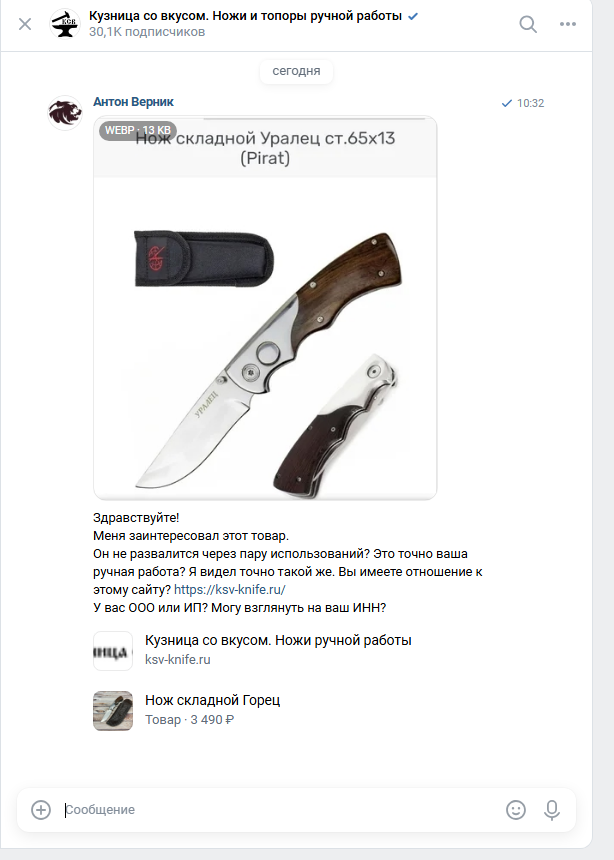Close the chat with the X icon
The width and height of the screenshot is (614, 860).
25,24
